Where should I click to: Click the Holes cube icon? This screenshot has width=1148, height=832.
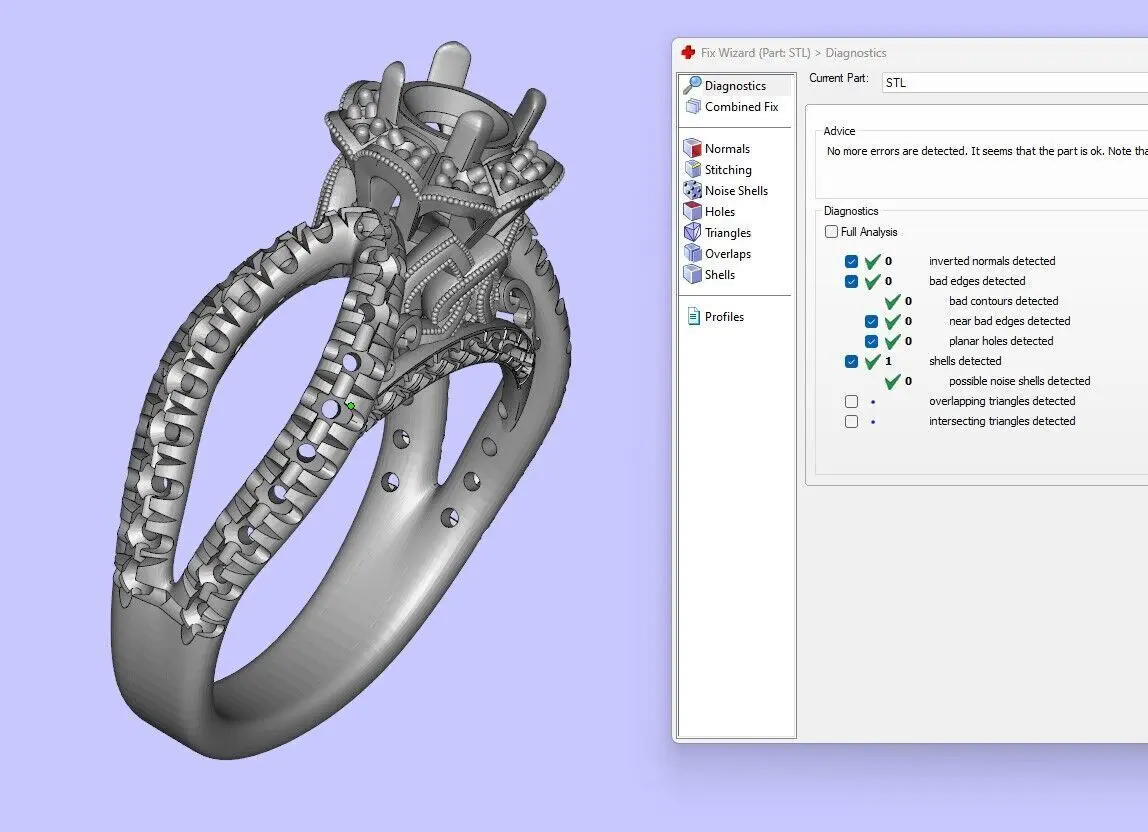coord(692,212)
